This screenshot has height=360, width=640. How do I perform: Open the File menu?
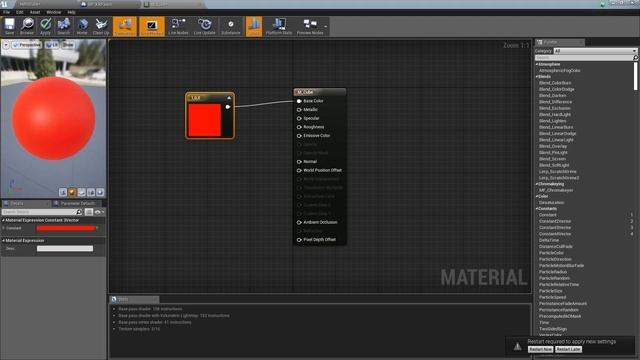[7, 12]
